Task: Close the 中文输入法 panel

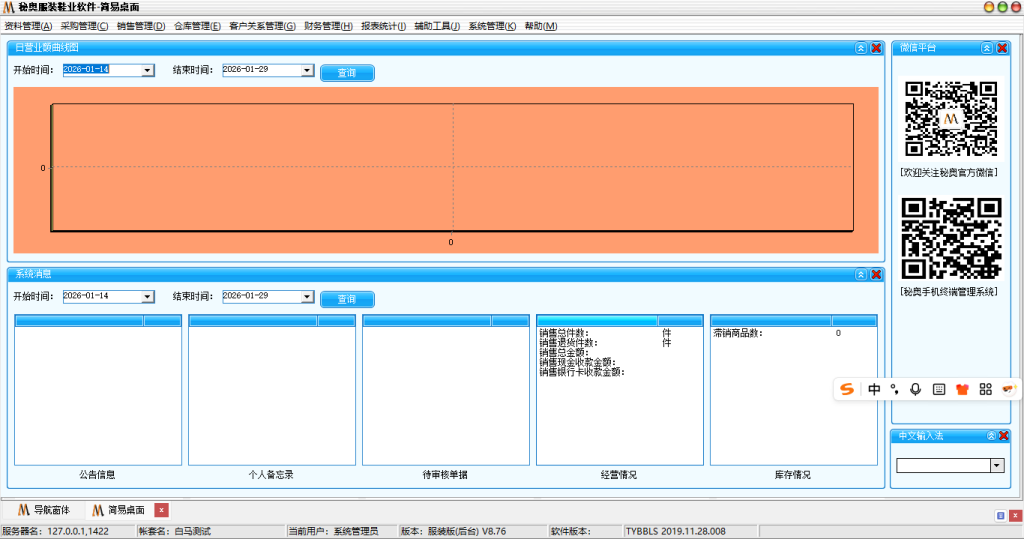Action: (1003, 436)
